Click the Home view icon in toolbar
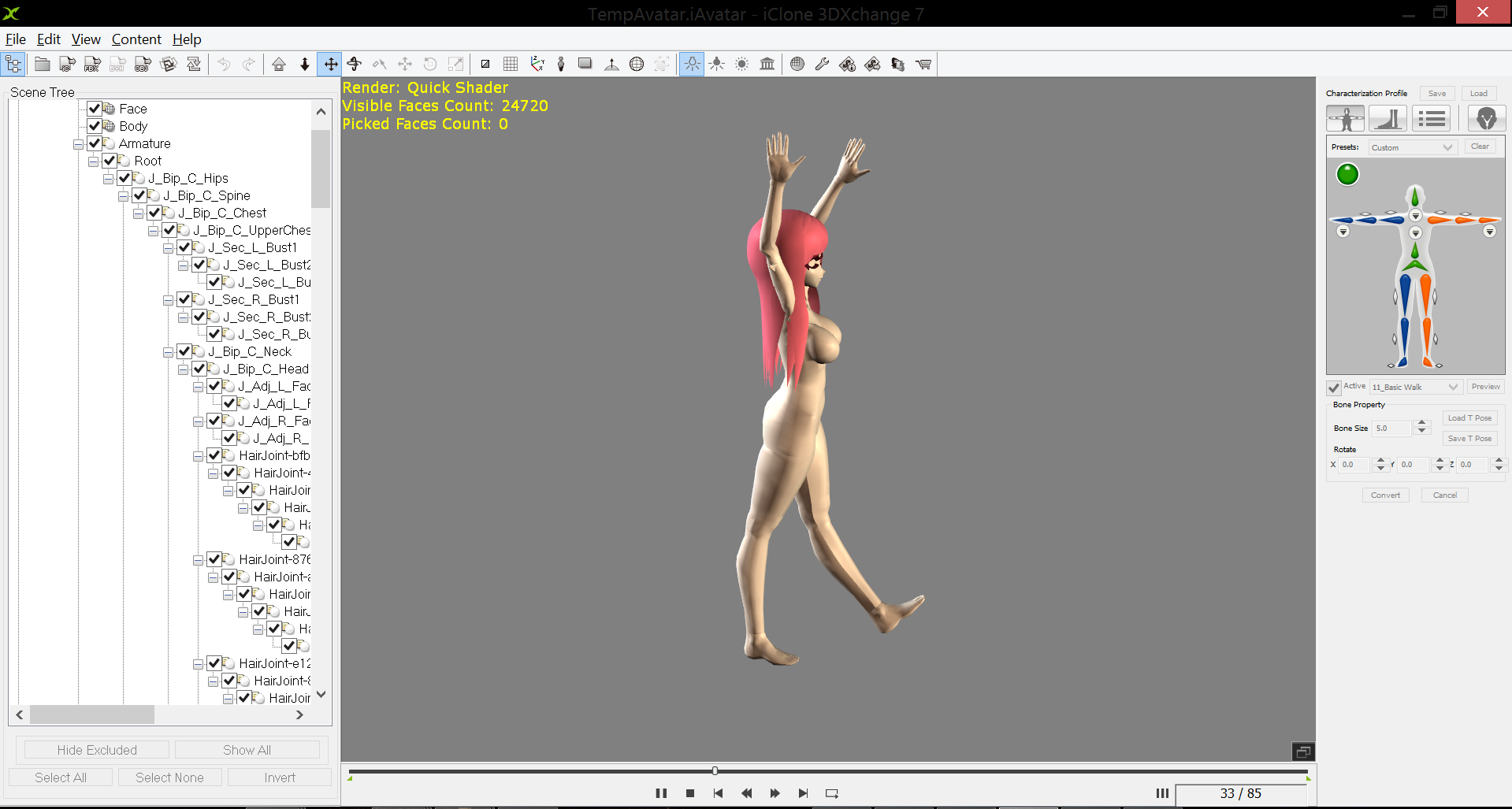The width and height of the screenshot is (1512, 809). (x=279, y=65)
